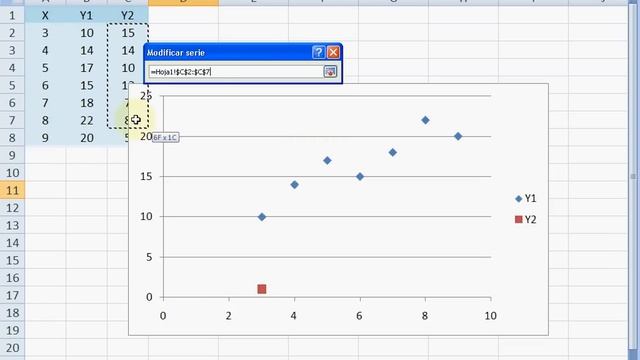Click the series range input field
This screenshot has width=640, height=360.
tap(236, 72)
